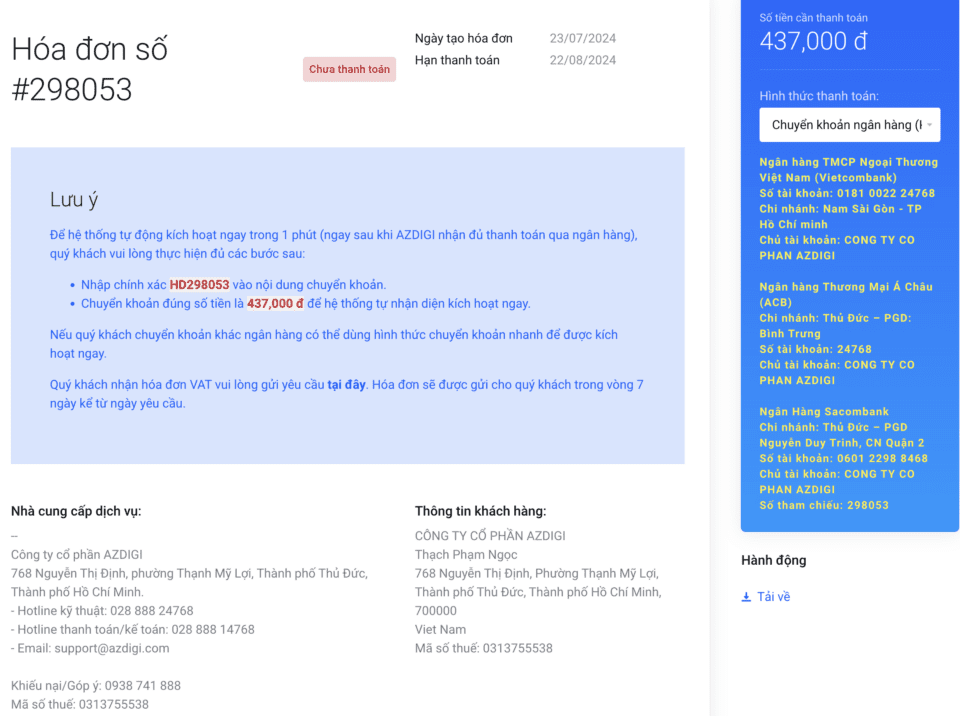This screenshot has height=716, width=960.
Task: Click the customer name Thạch Phạm Ngọc
Action: [467, 555]
